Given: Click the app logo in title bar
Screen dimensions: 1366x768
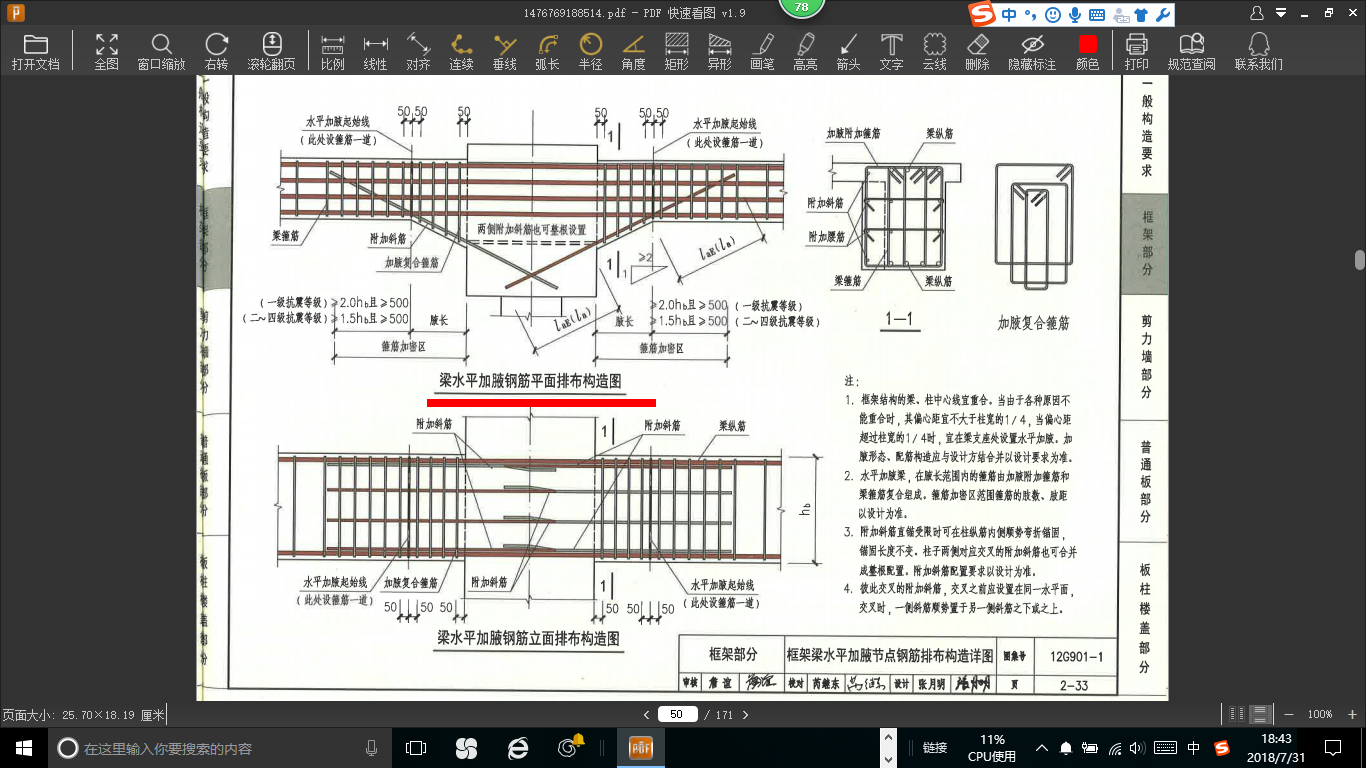Looking at the screenshot, I should 17,14.
